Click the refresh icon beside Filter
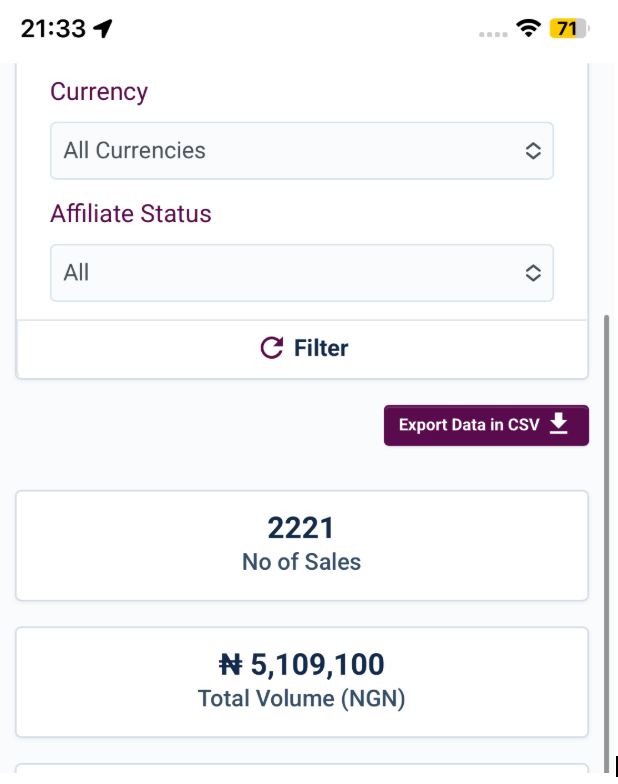618x784 pixels. 271,348
